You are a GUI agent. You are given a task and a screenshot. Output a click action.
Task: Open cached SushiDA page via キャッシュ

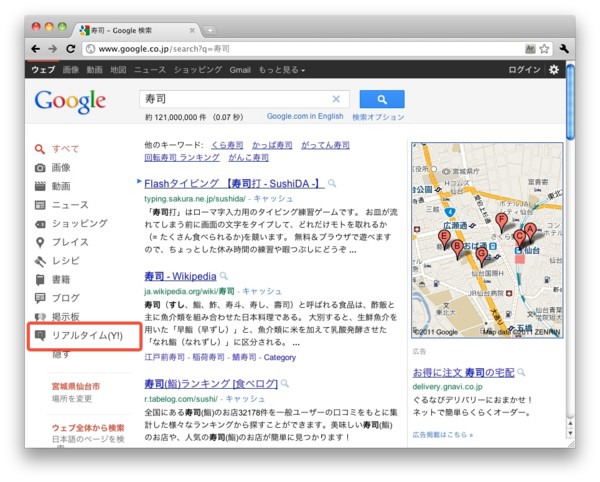click(x=273, y=199)
